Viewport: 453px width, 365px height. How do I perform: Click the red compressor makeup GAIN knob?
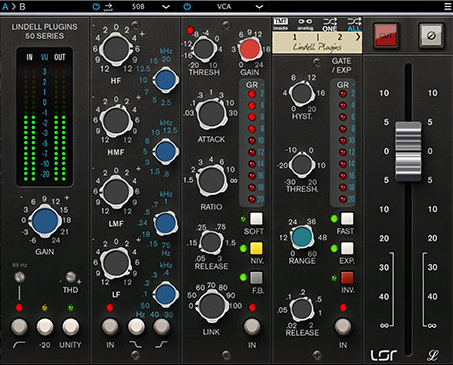coord(250,49)
